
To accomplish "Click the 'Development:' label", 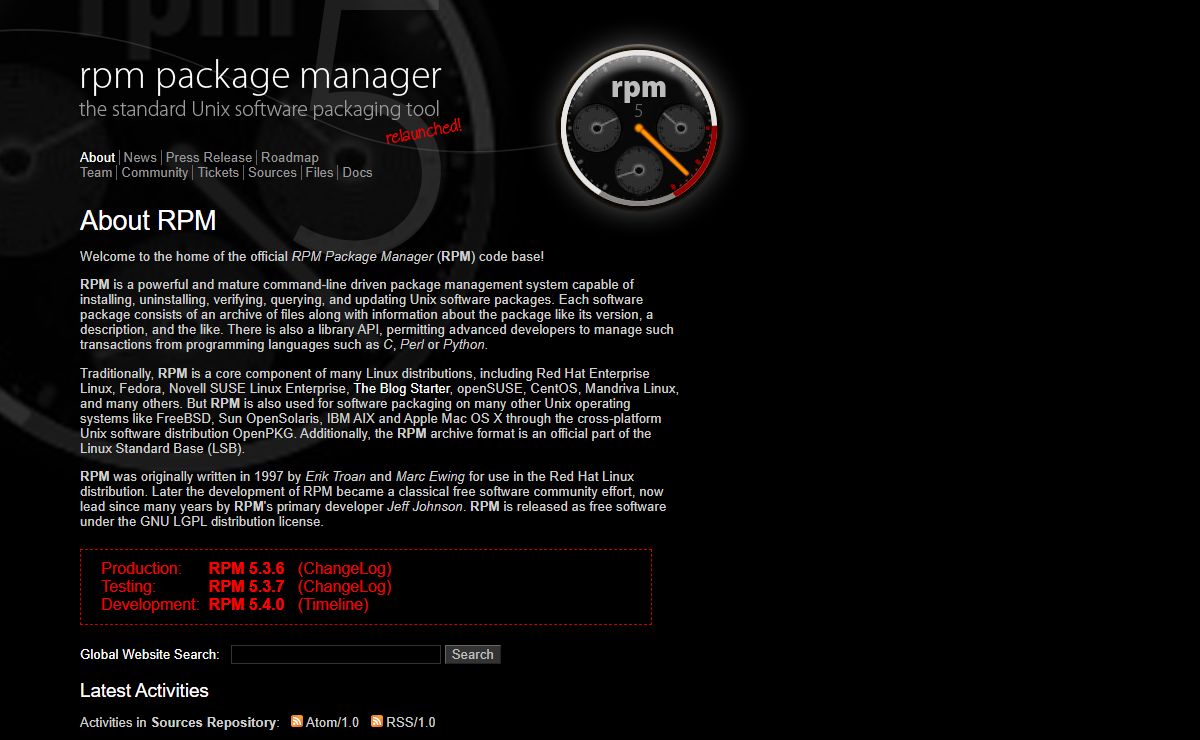I will (x=150, y=604).
